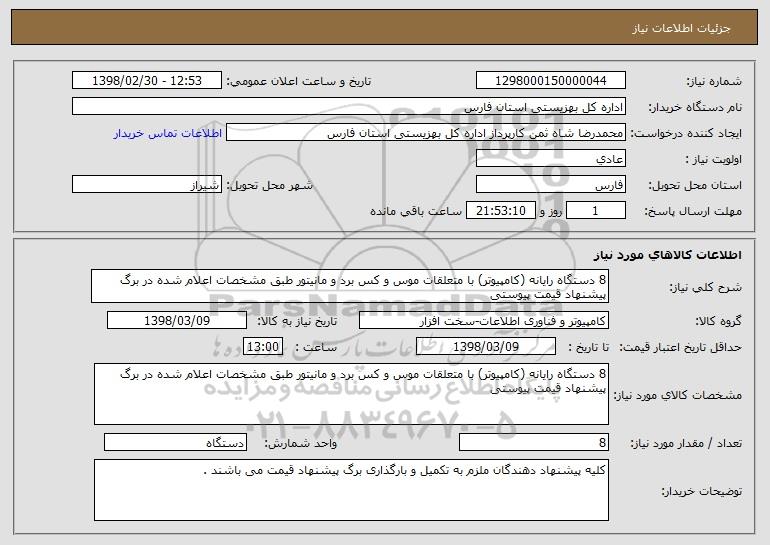Select the buyer notes text box
The image size is (770, 545).
coord(351,490)
